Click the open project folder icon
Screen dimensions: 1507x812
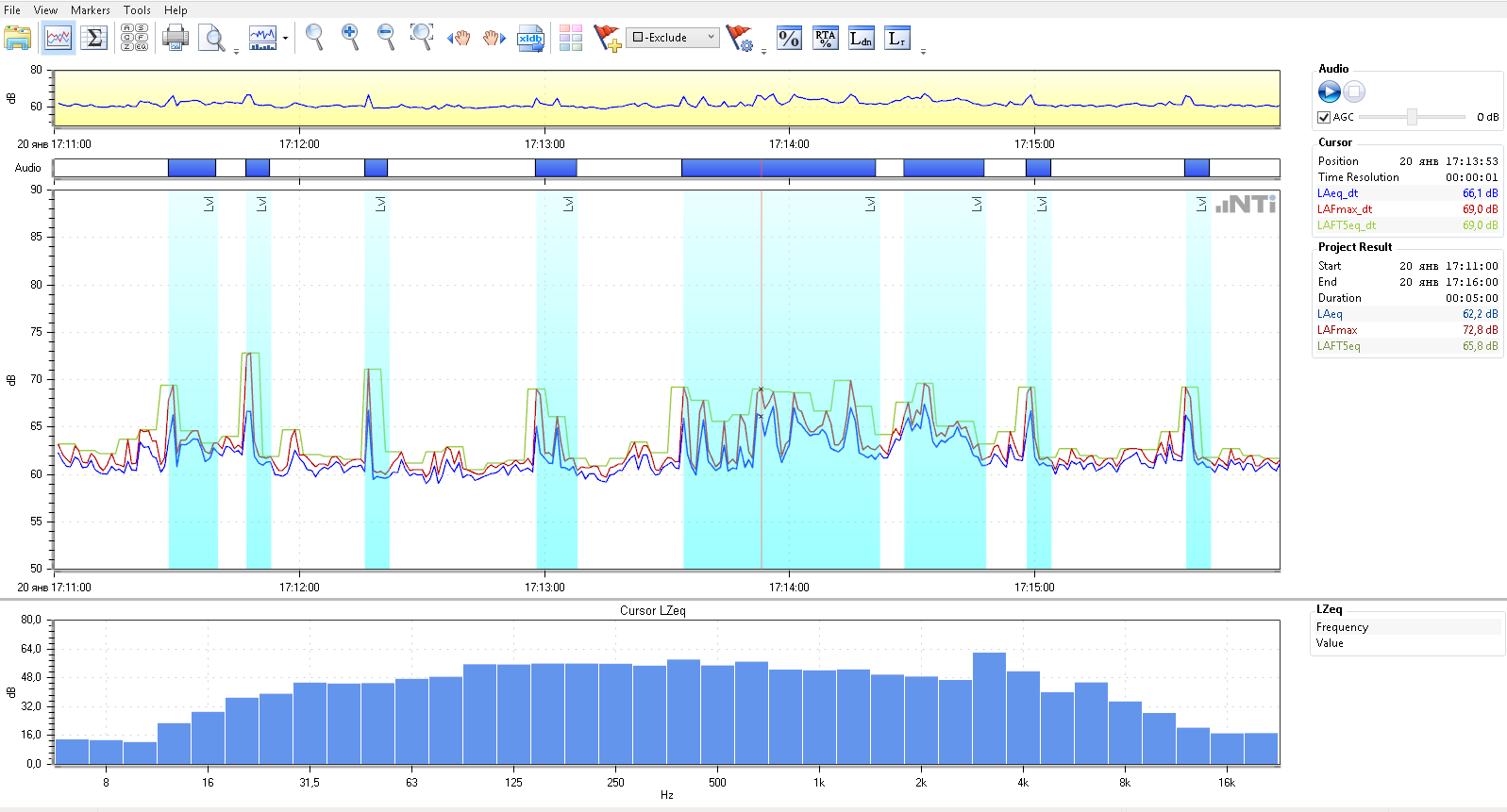[18, 39]
